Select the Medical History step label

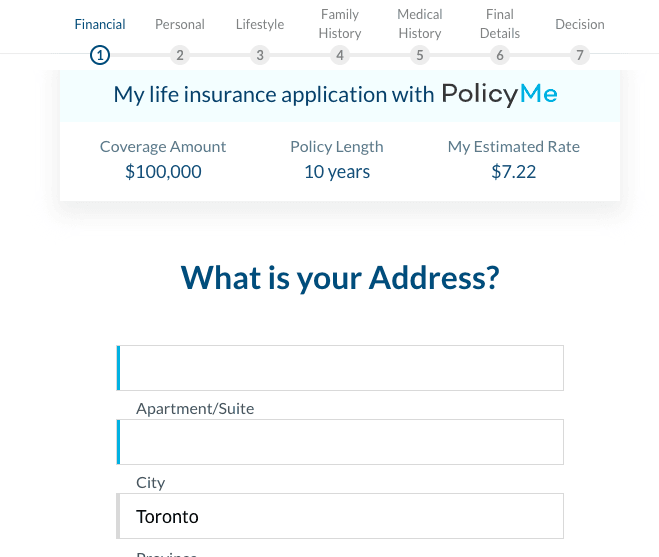click(x=420, y=24)
